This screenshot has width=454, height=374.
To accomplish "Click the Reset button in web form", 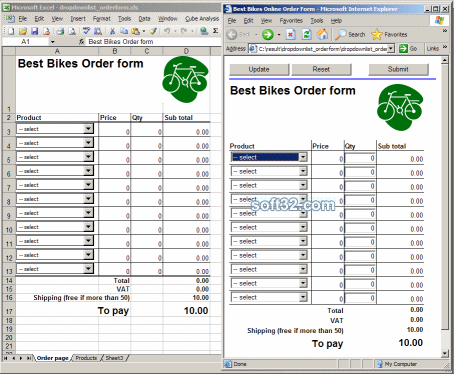I will pos(321,69).
